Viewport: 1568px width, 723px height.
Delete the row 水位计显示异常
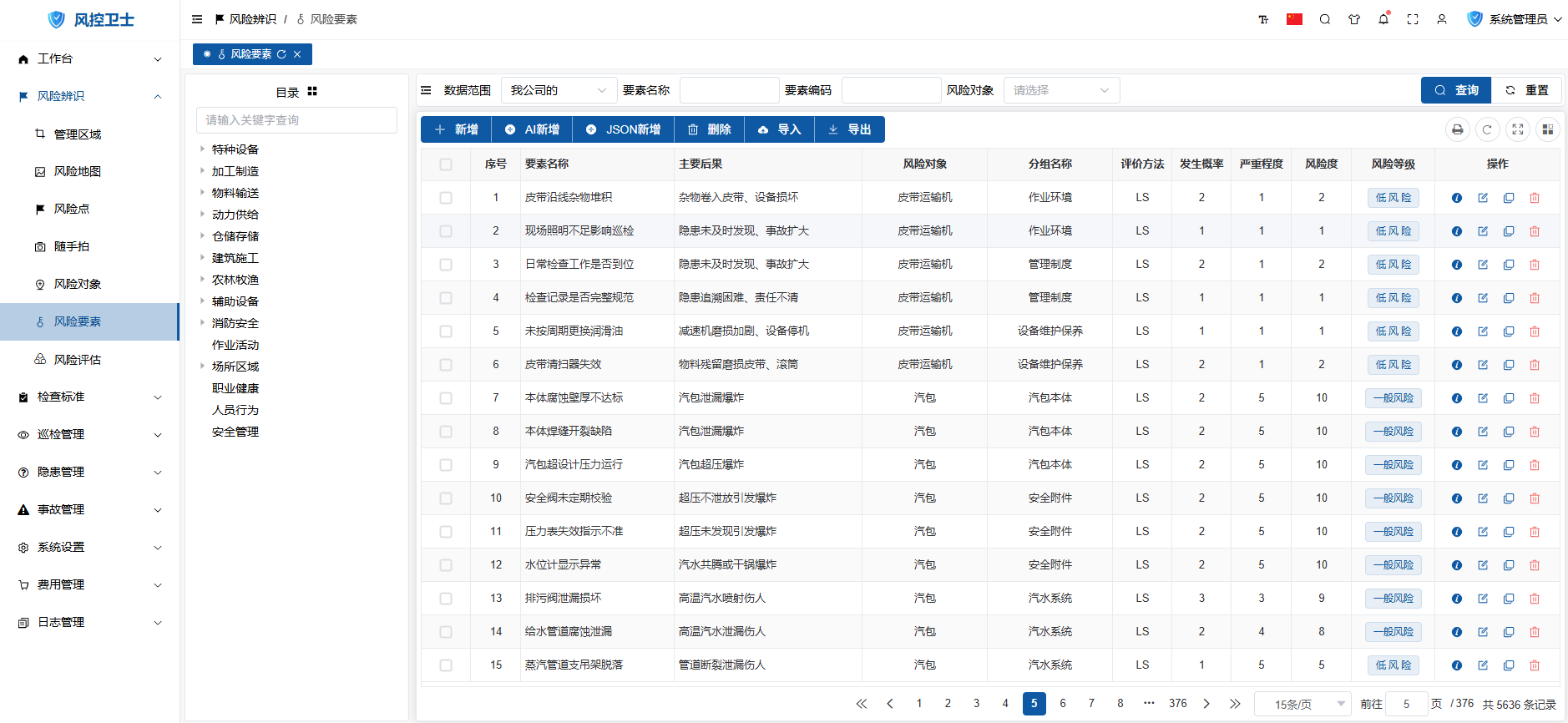1535,565
